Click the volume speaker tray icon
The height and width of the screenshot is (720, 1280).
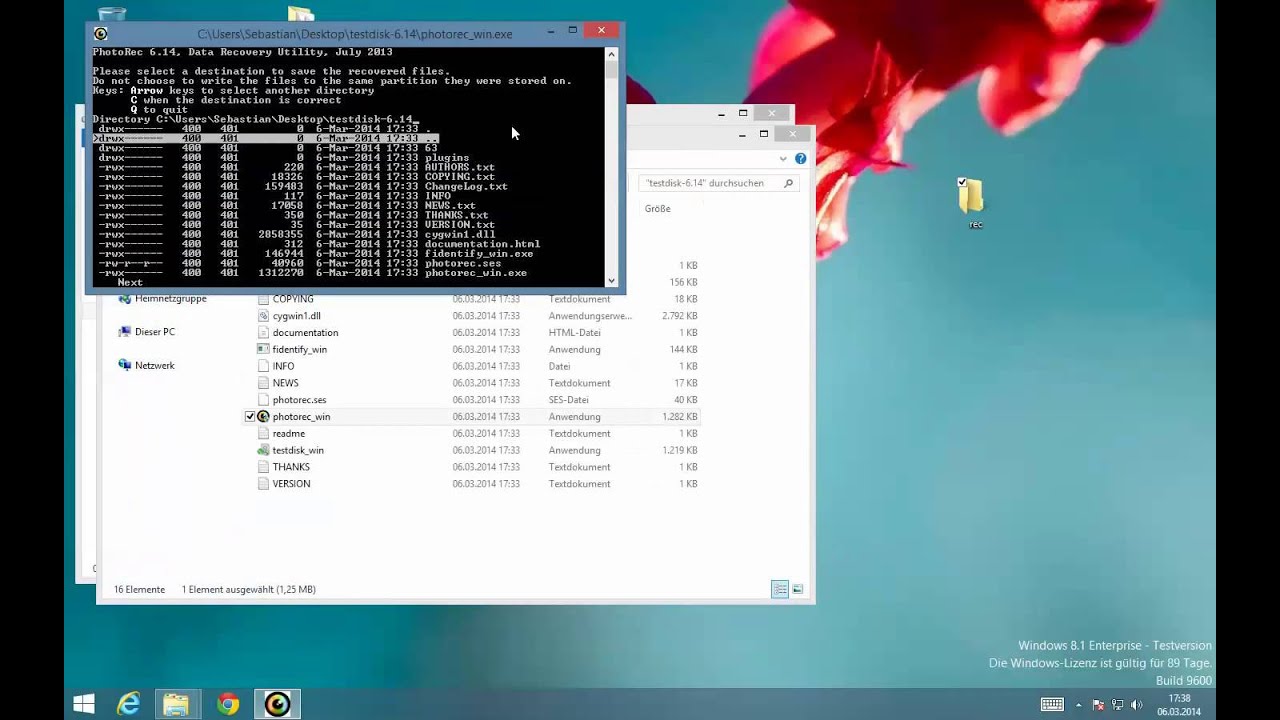(x=1137, y=705)
